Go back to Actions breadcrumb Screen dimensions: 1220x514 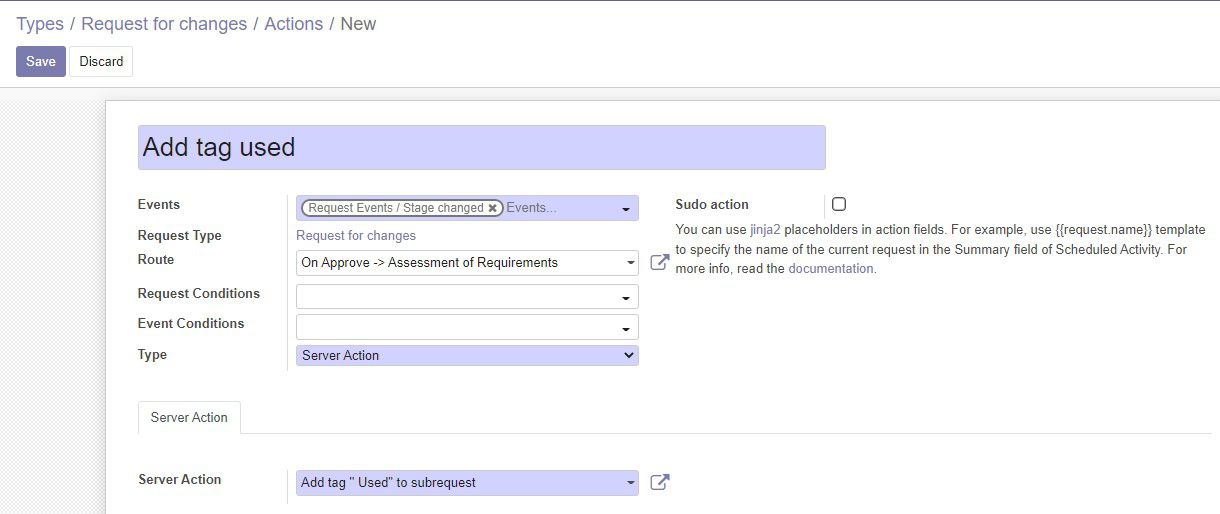coord(293,24)
